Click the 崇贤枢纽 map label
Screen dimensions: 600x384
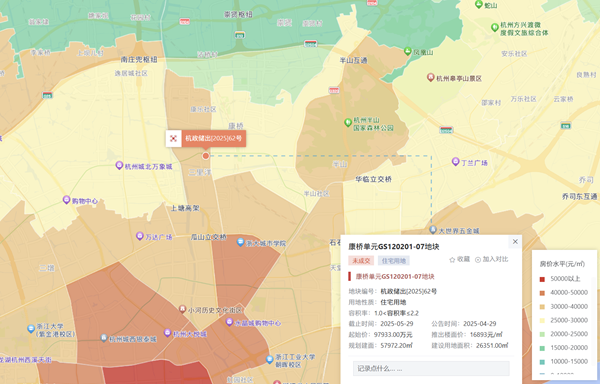pos(238,15)
